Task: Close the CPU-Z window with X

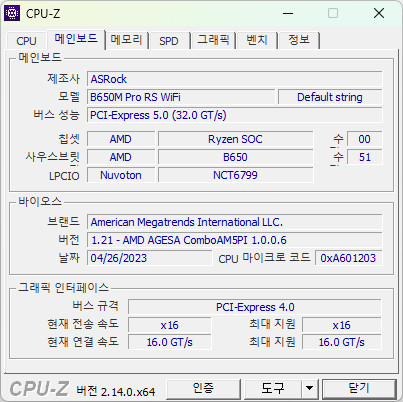Action: 379,13
